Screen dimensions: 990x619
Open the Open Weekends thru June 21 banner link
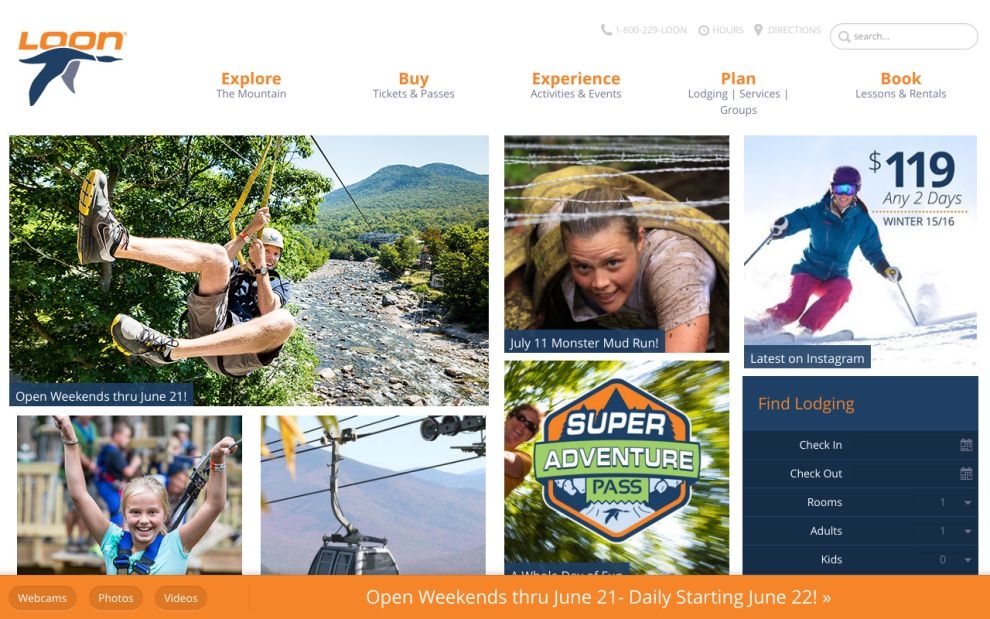598,597
